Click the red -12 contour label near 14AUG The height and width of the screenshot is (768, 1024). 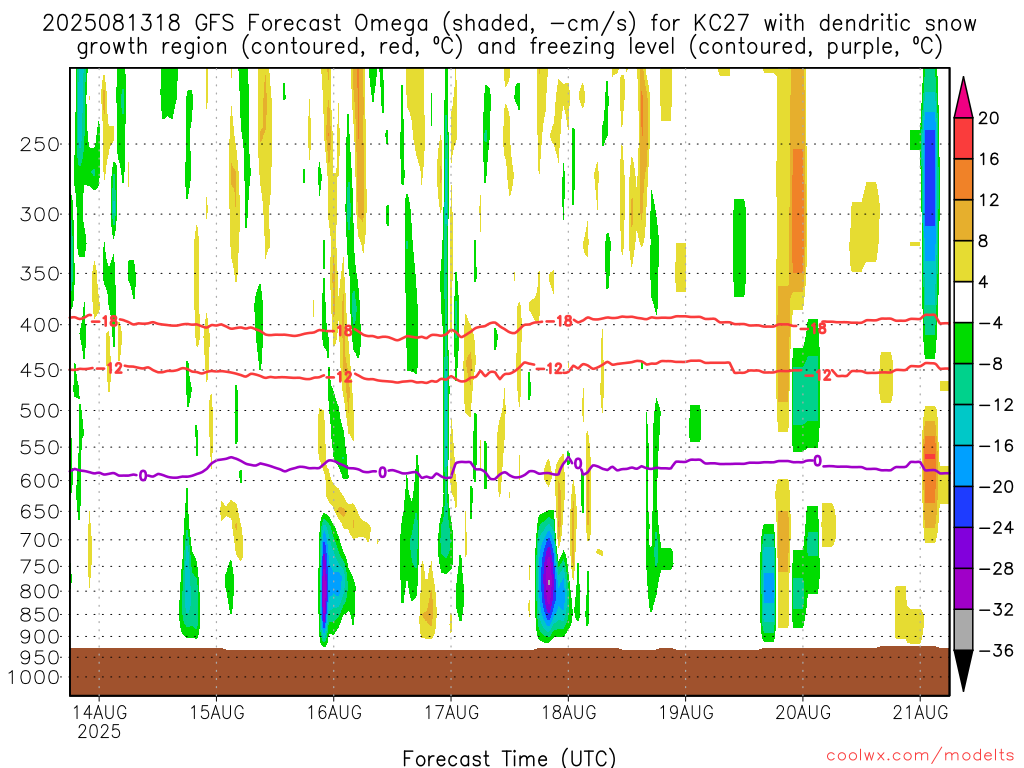pos(110,369)
